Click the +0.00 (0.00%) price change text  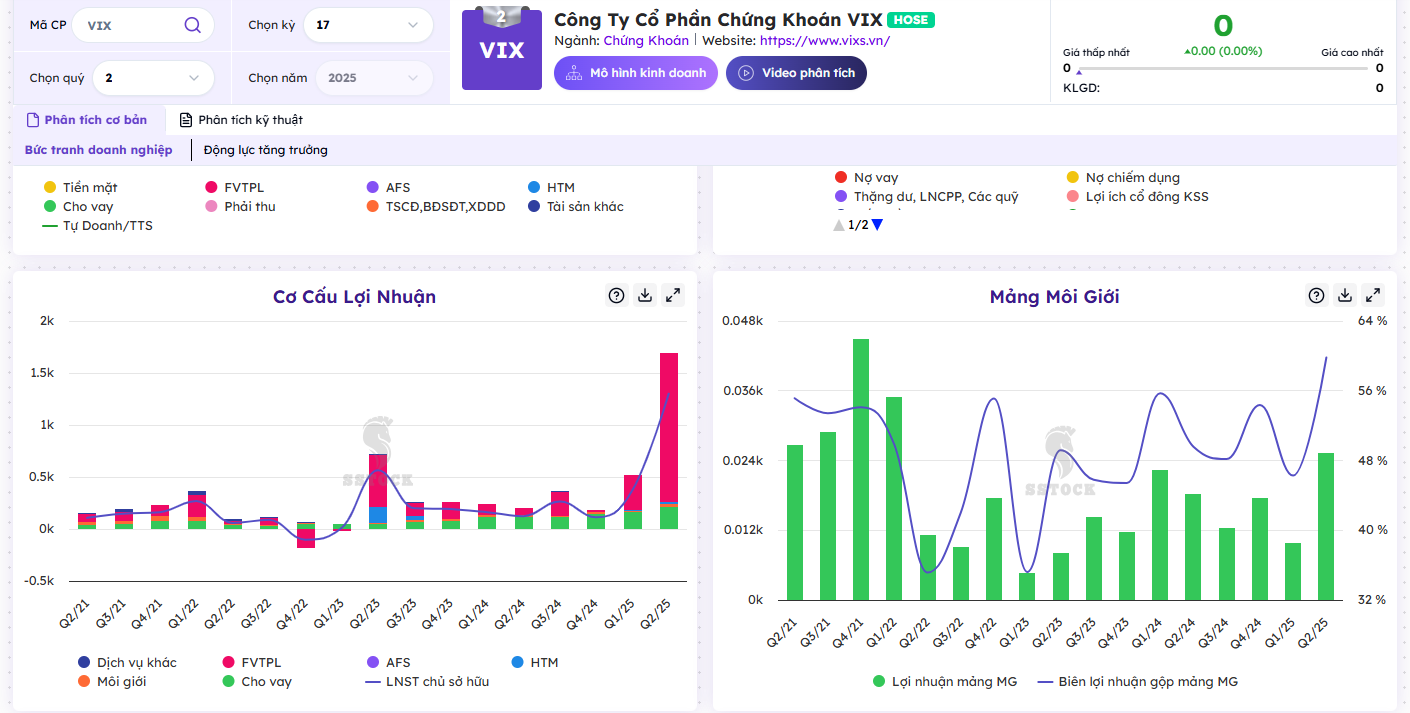(x=1223, y=51)
